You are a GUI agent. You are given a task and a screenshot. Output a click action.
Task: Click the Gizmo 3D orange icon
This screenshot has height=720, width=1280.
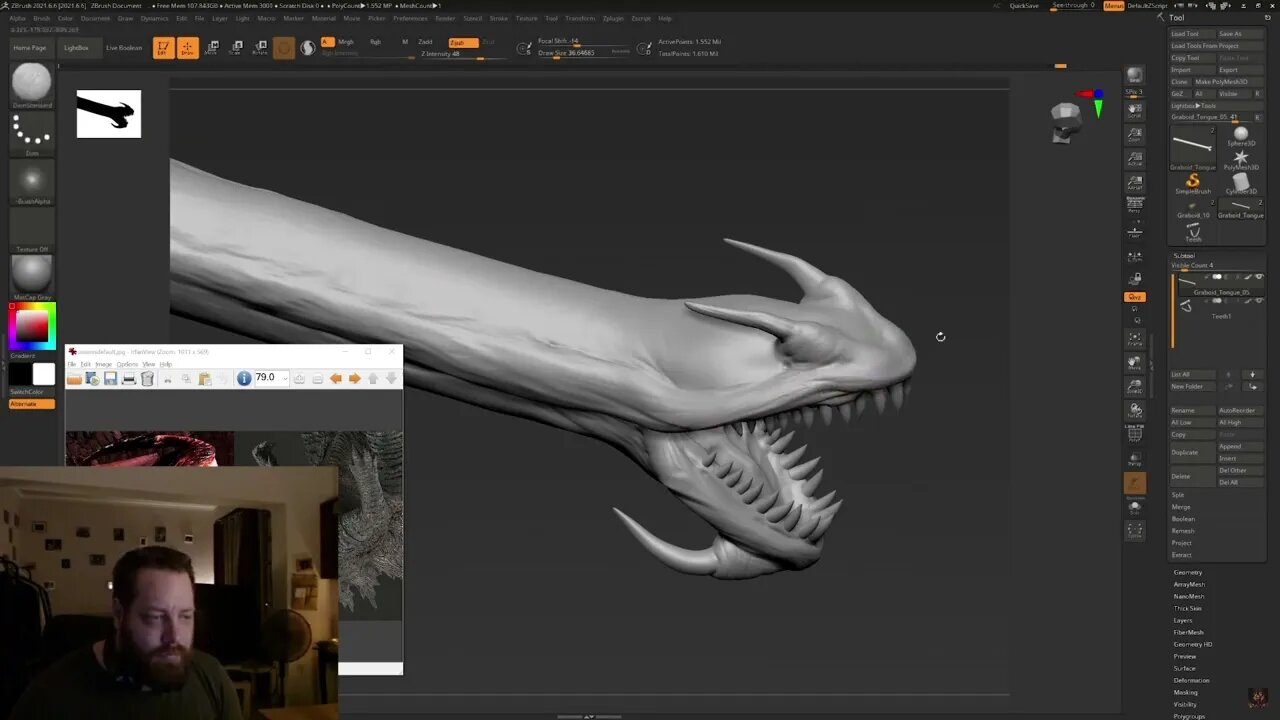284,48
